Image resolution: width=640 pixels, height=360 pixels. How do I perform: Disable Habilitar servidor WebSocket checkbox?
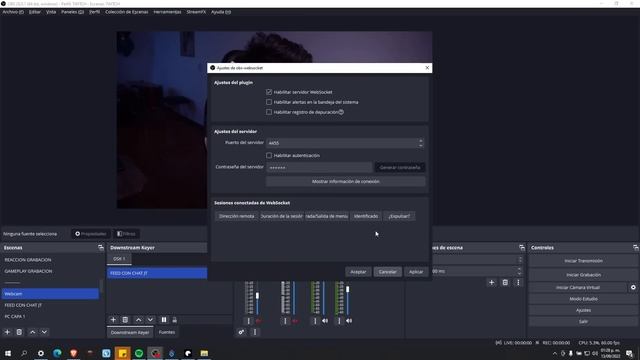269,92
